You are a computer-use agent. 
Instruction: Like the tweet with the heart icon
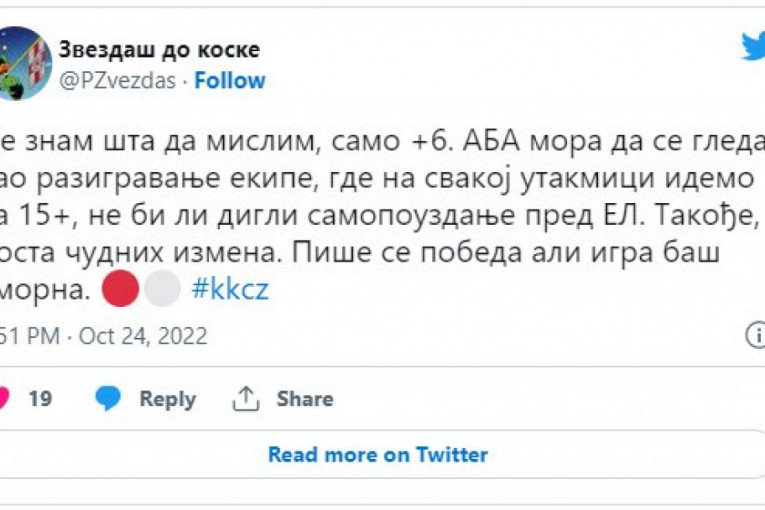(x=3, y=399)
